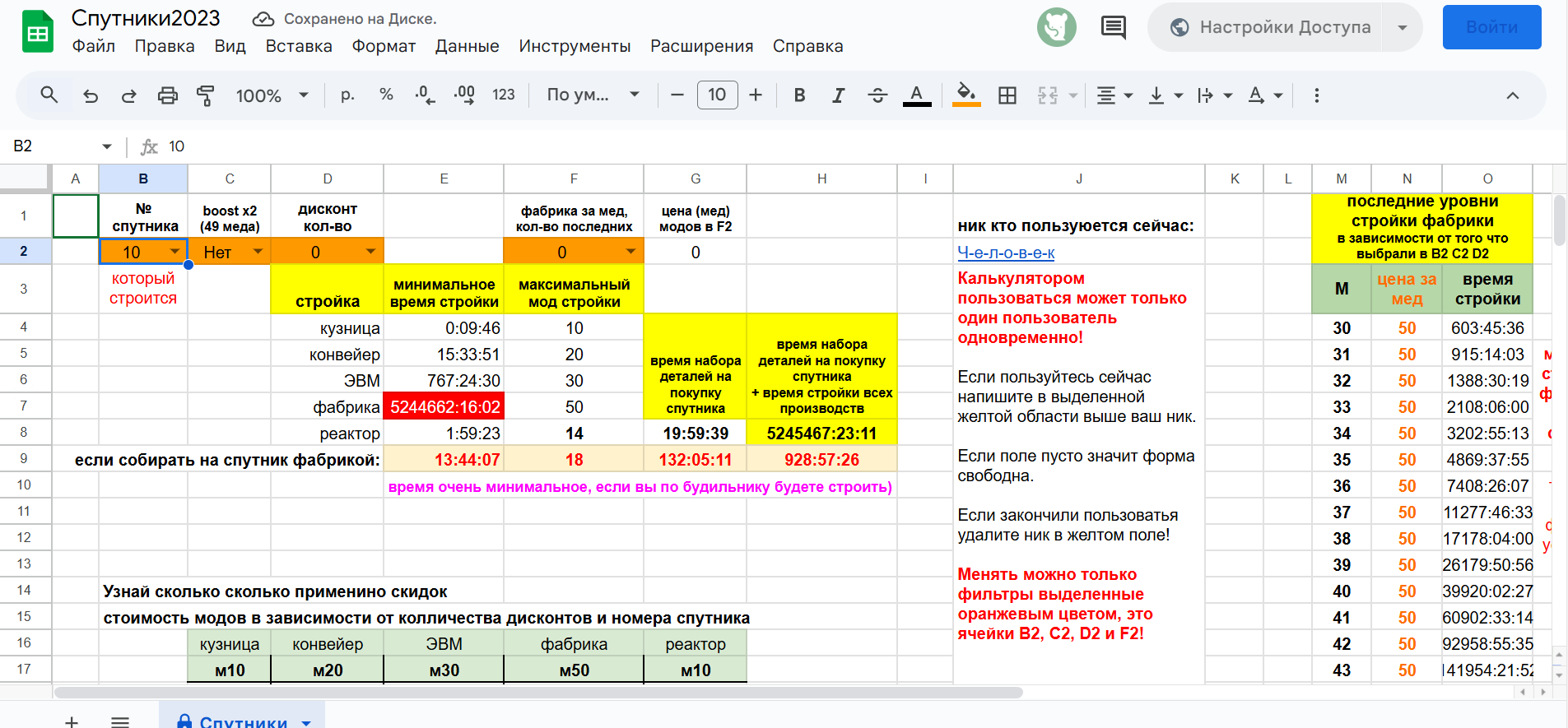The image size is (1568, 728).
Task: Open the Ч-е-л-о-в-е-к link
Action: pyautogui.click(x=1006, y=253)
